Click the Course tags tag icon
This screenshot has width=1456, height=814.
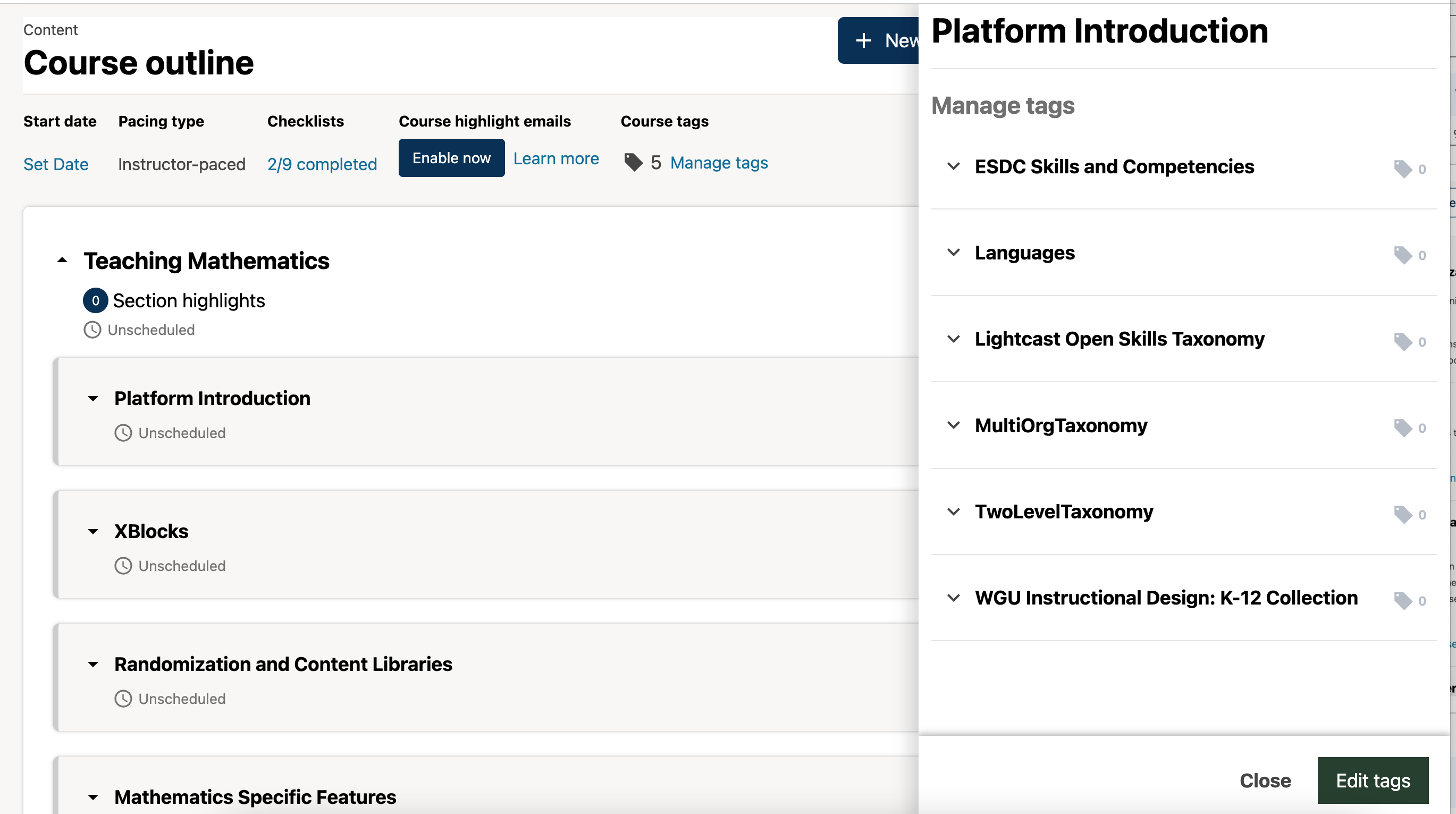point(633,162)
